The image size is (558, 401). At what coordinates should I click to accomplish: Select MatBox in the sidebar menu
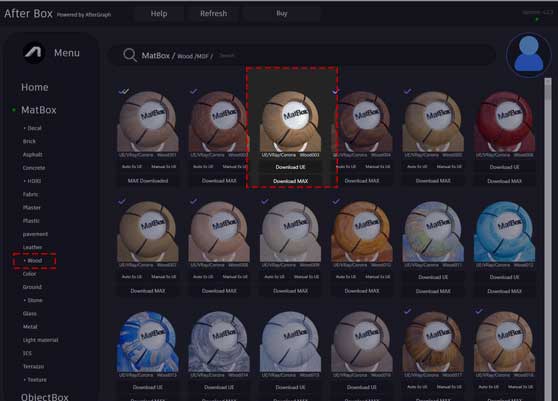pyautogui.click(x=38, y=110)
